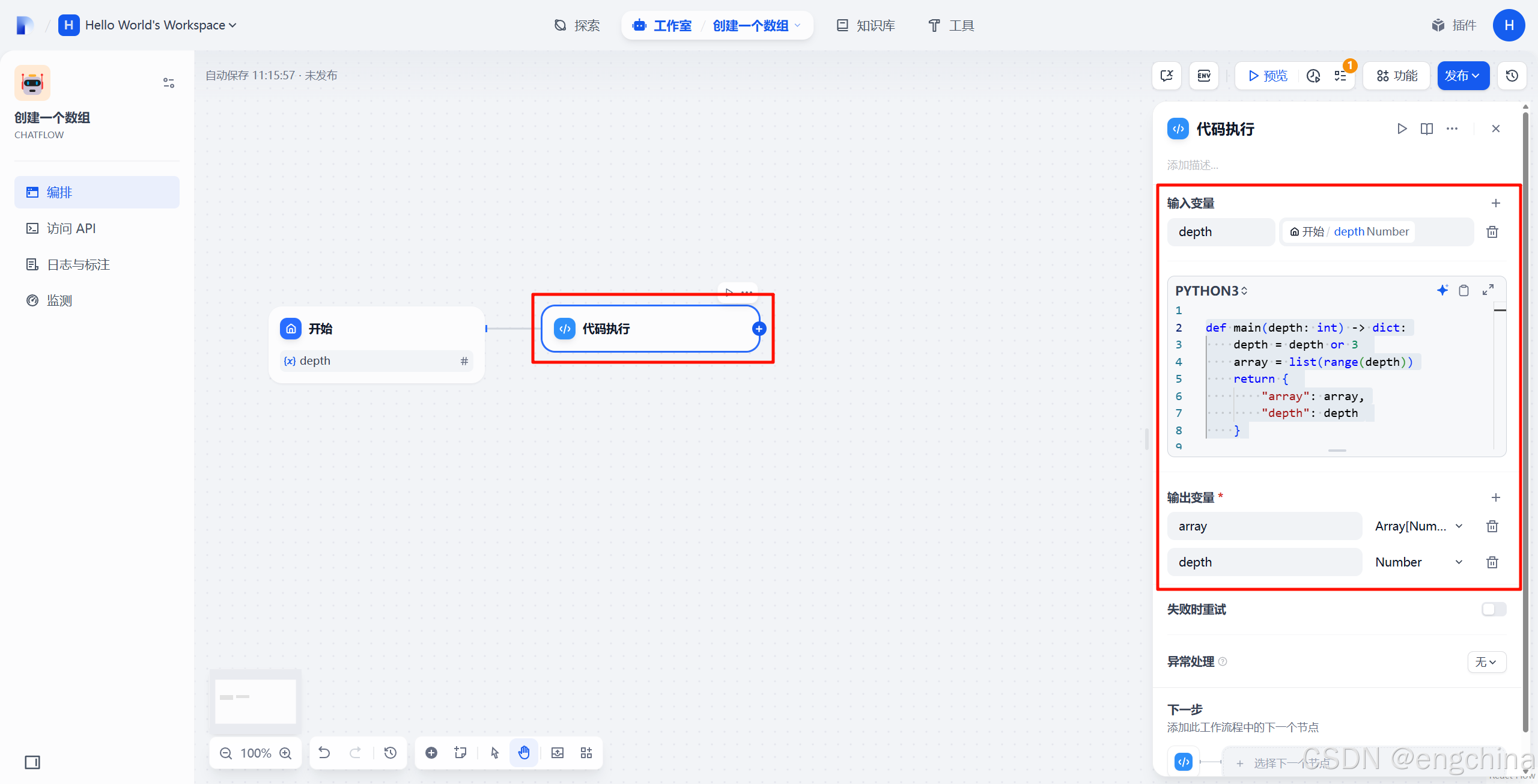Delete the depth input variable
The height and width of the screenshot is (784, 1538).
tap(1492, 232)
